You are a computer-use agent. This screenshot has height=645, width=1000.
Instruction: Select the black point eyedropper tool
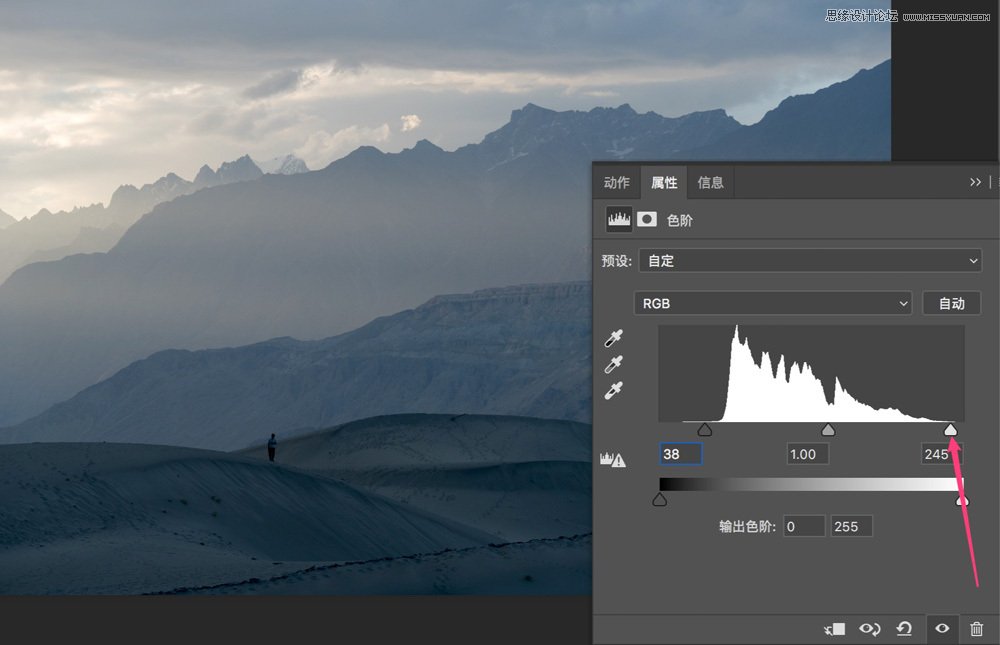click(613, 338)
